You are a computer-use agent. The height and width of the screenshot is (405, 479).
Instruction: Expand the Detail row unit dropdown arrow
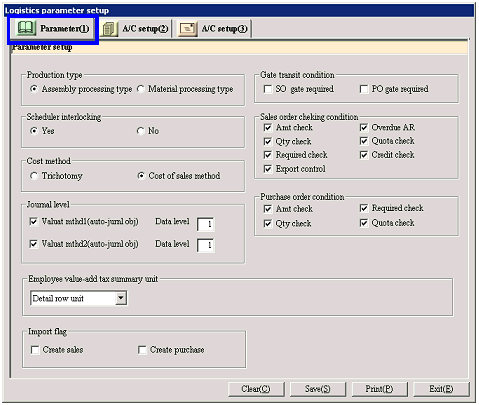[x=121, y=298]
